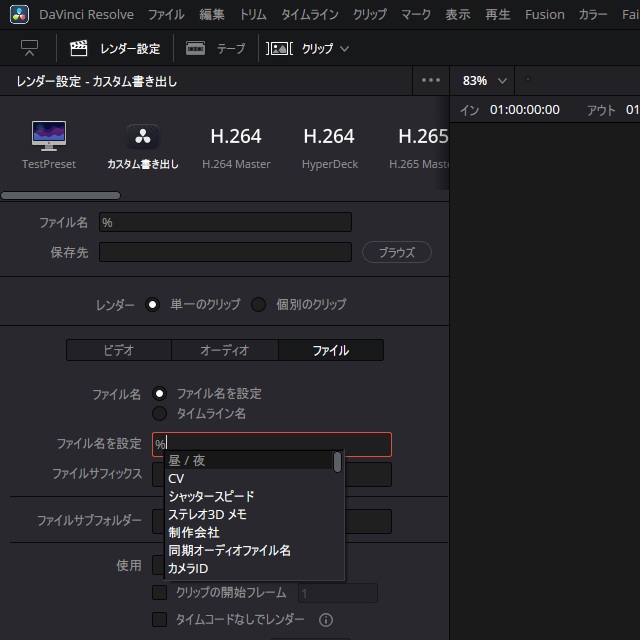
Task: Click the ブラウズ button
Action: [396, 252]
